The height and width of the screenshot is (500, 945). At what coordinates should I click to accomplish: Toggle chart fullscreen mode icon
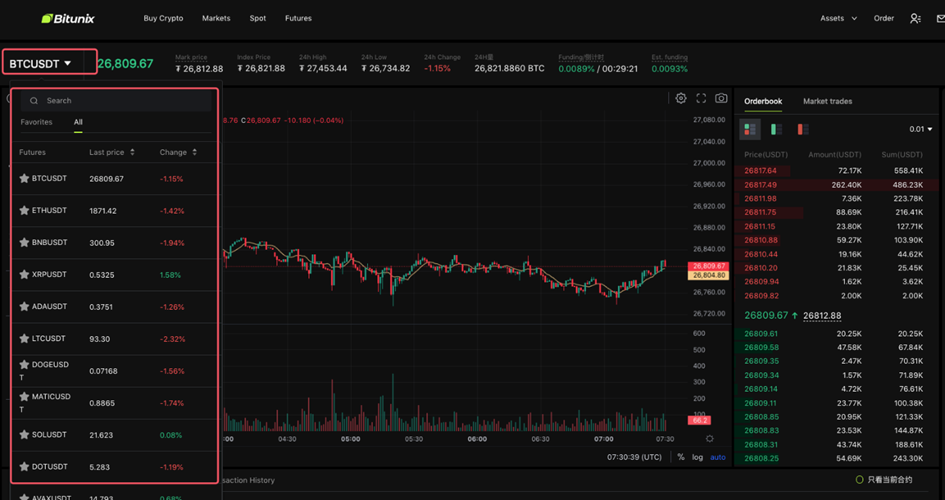pyautogui.click(x=701, y=98)
